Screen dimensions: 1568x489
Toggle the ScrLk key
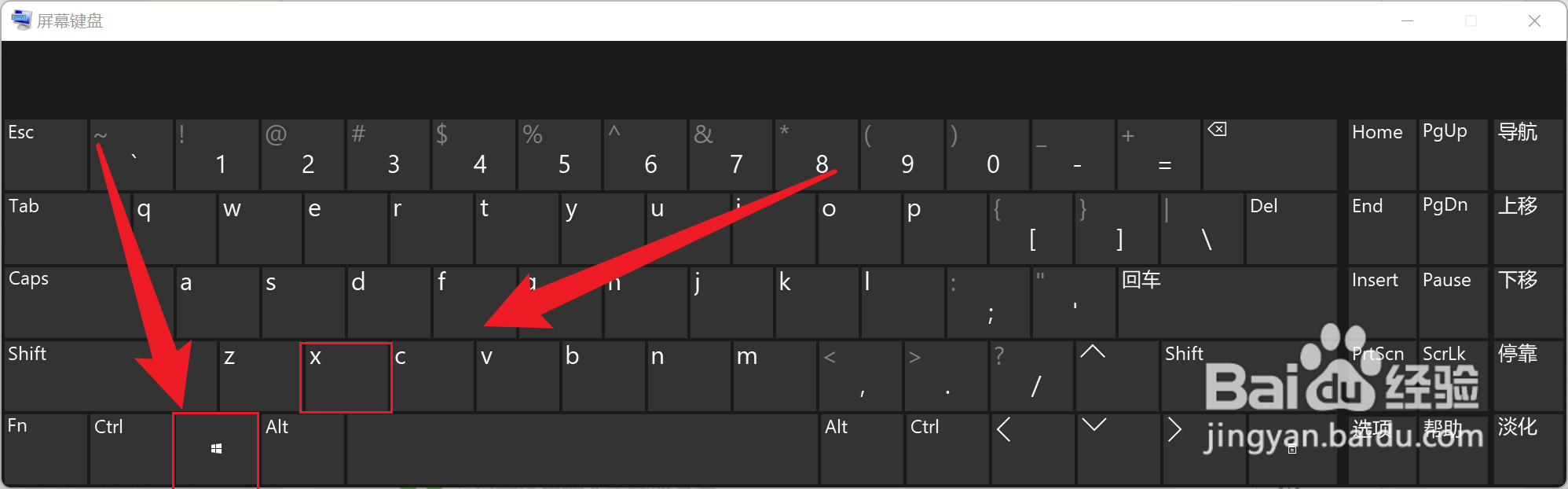pos(1453,376)
